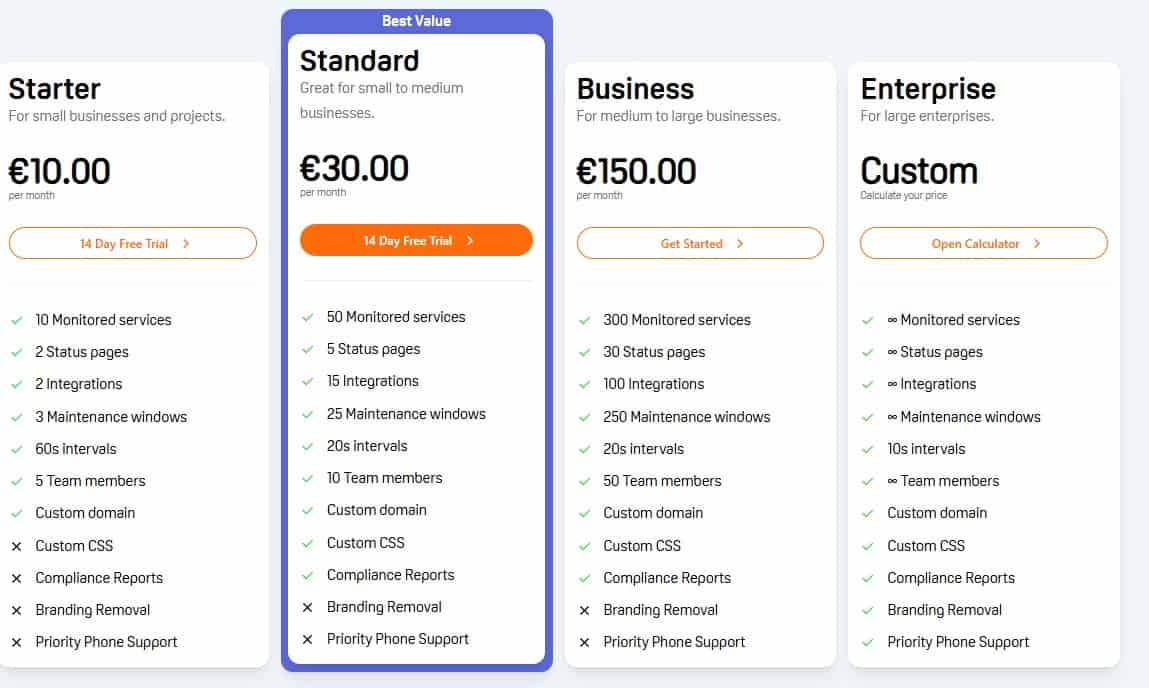
Task: Select the Best Value banner
Action: coord(416,20)
